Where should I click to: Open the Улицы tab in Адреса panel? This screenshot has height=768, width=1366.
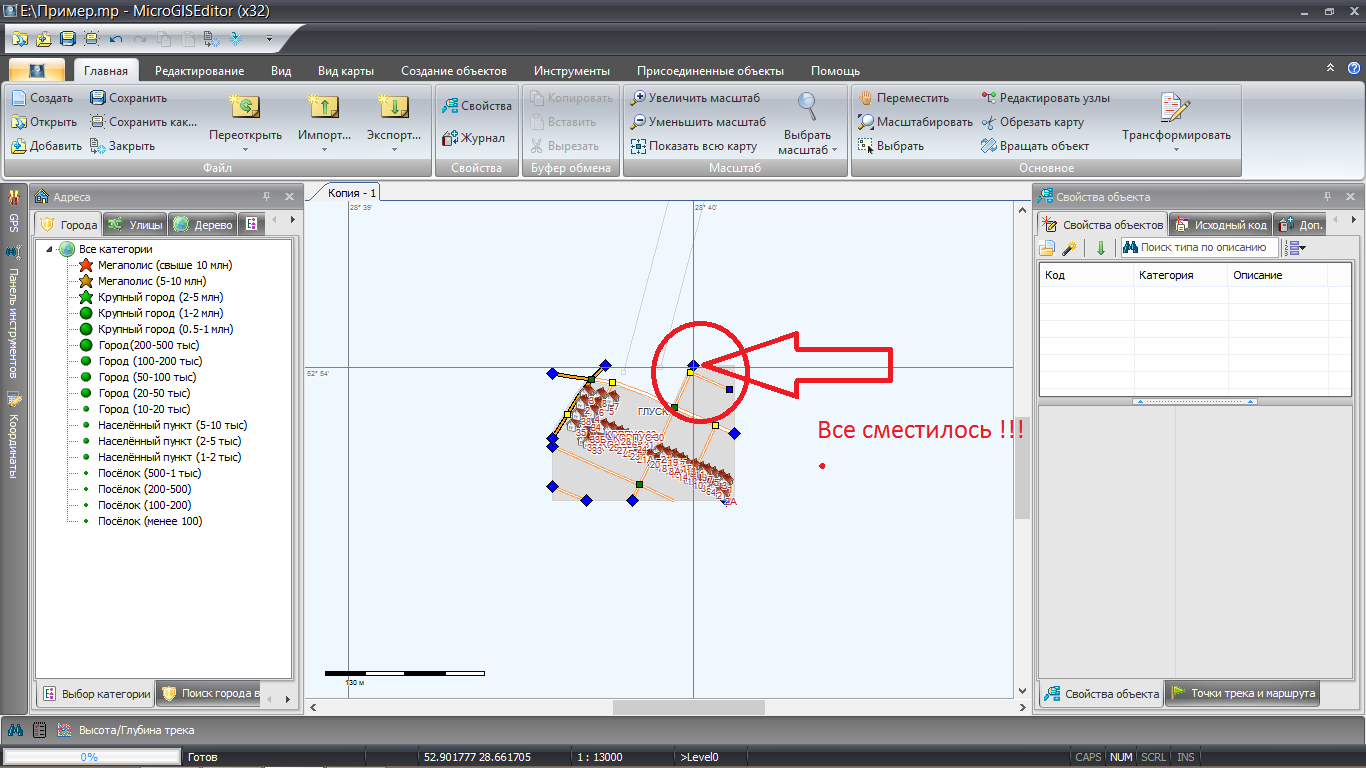click(x=134, y=225)
